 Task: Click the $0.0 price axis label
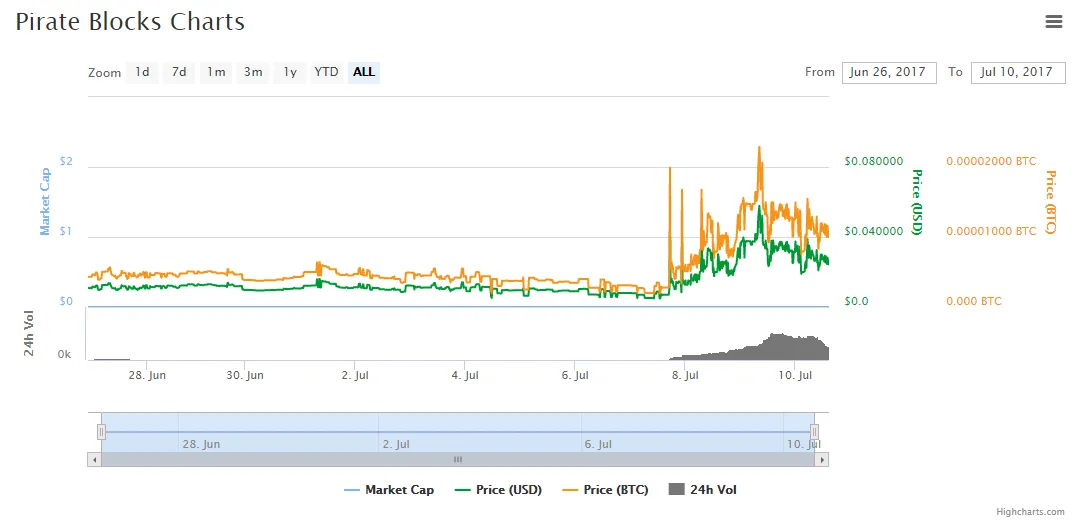857,302
